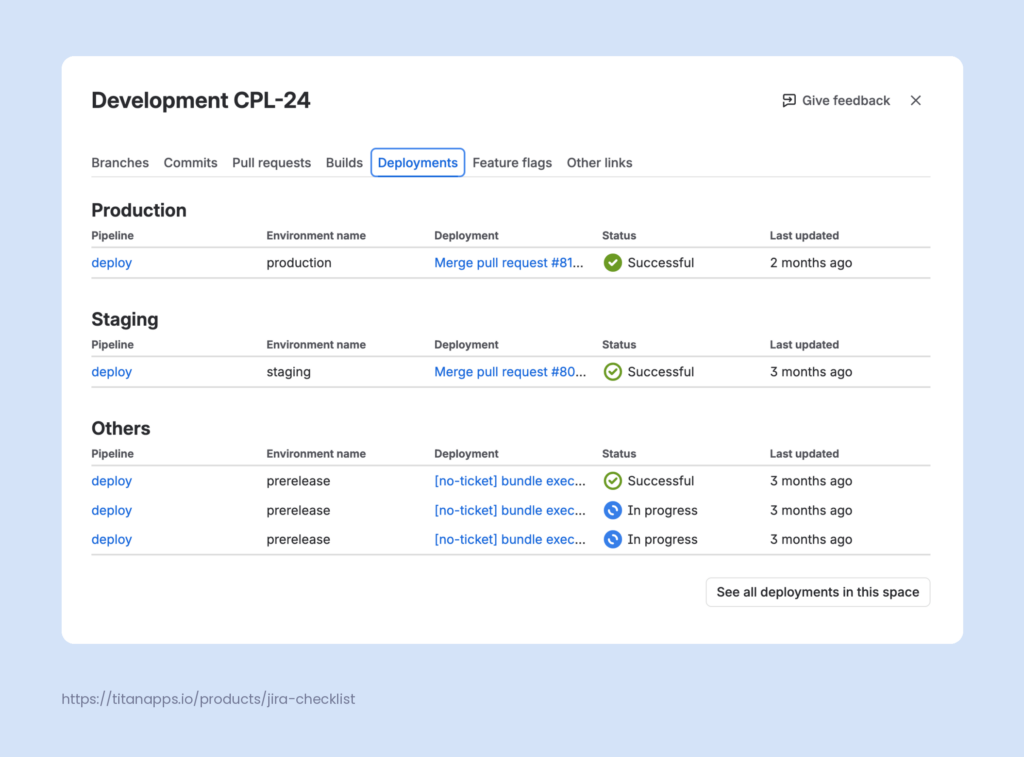
Task: Go to the Pull requests tab
Action: (272, 163)
